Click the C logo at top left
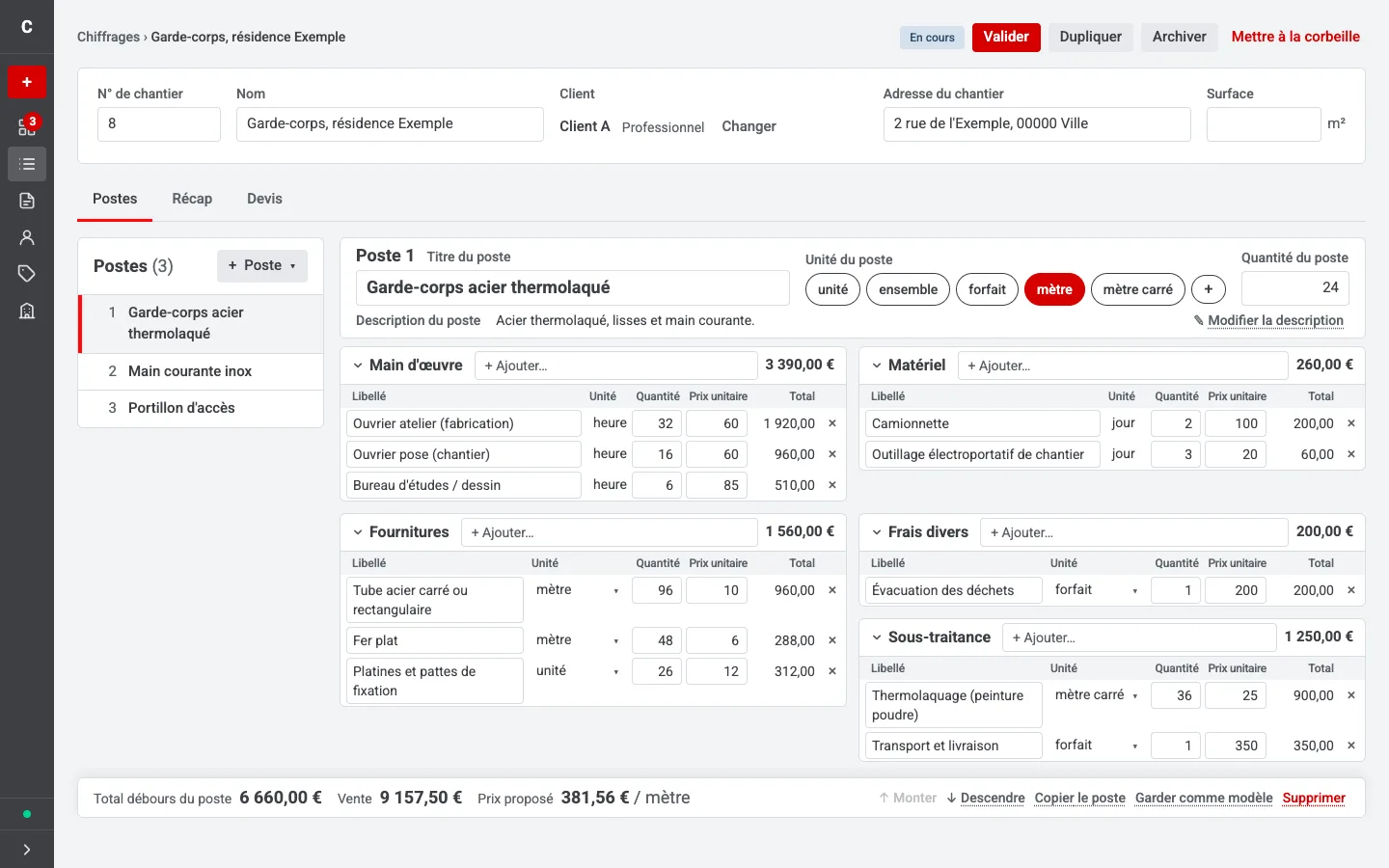The height and width of the screenshot is (868, 1389). 27,26
